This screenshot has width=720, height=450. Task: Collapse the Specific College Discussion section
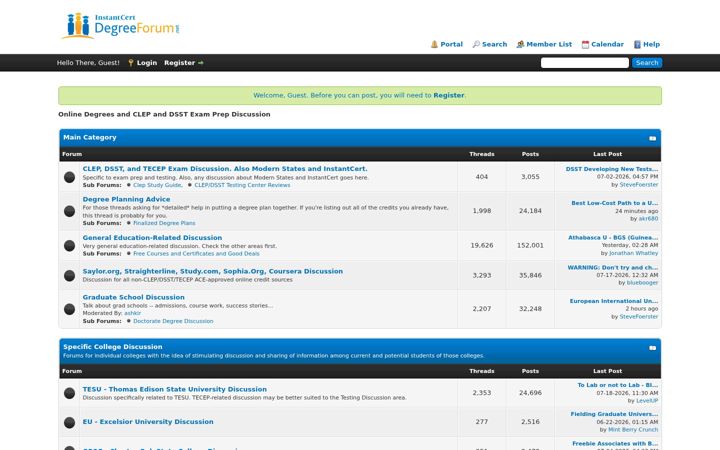click(x=652, y=348)
